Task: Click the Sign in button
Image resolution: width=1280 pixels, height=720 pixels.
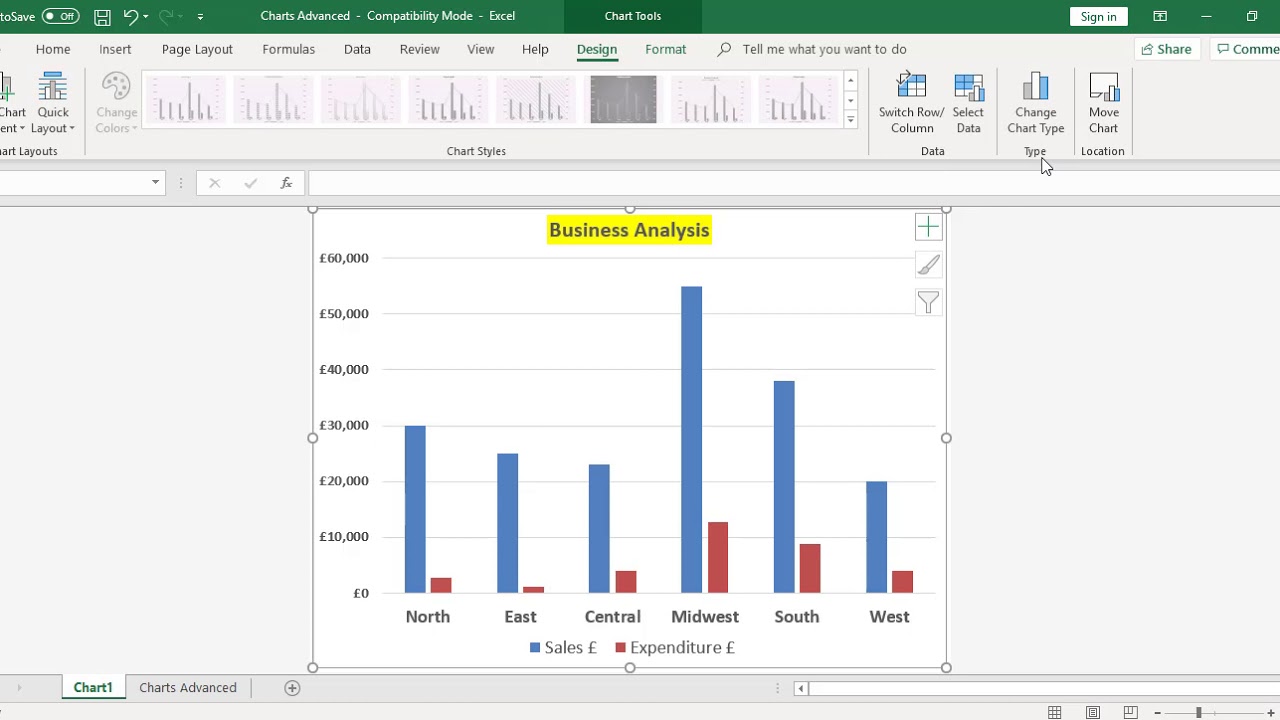Action: pyautogui.click(x=1098, y=16)
